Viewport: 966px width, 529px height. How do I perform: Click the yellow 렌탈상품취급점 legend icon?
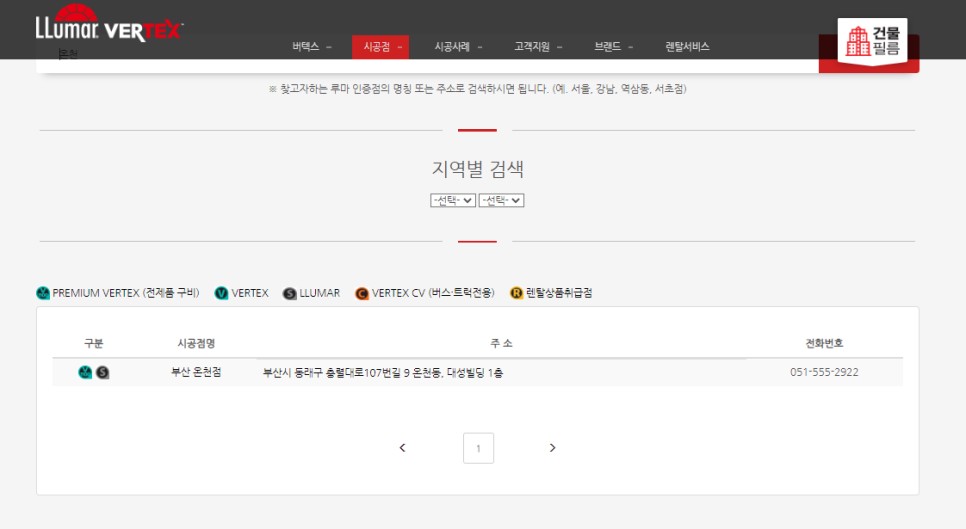tap(516, 293)
